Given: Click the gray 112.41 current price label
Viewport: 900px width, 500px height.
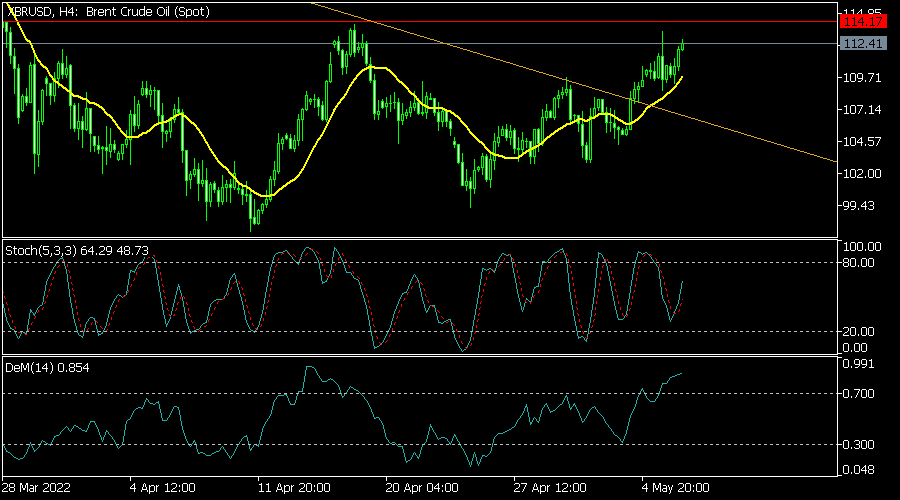Looking at the screenshot, I should click(x=863, y=44).
